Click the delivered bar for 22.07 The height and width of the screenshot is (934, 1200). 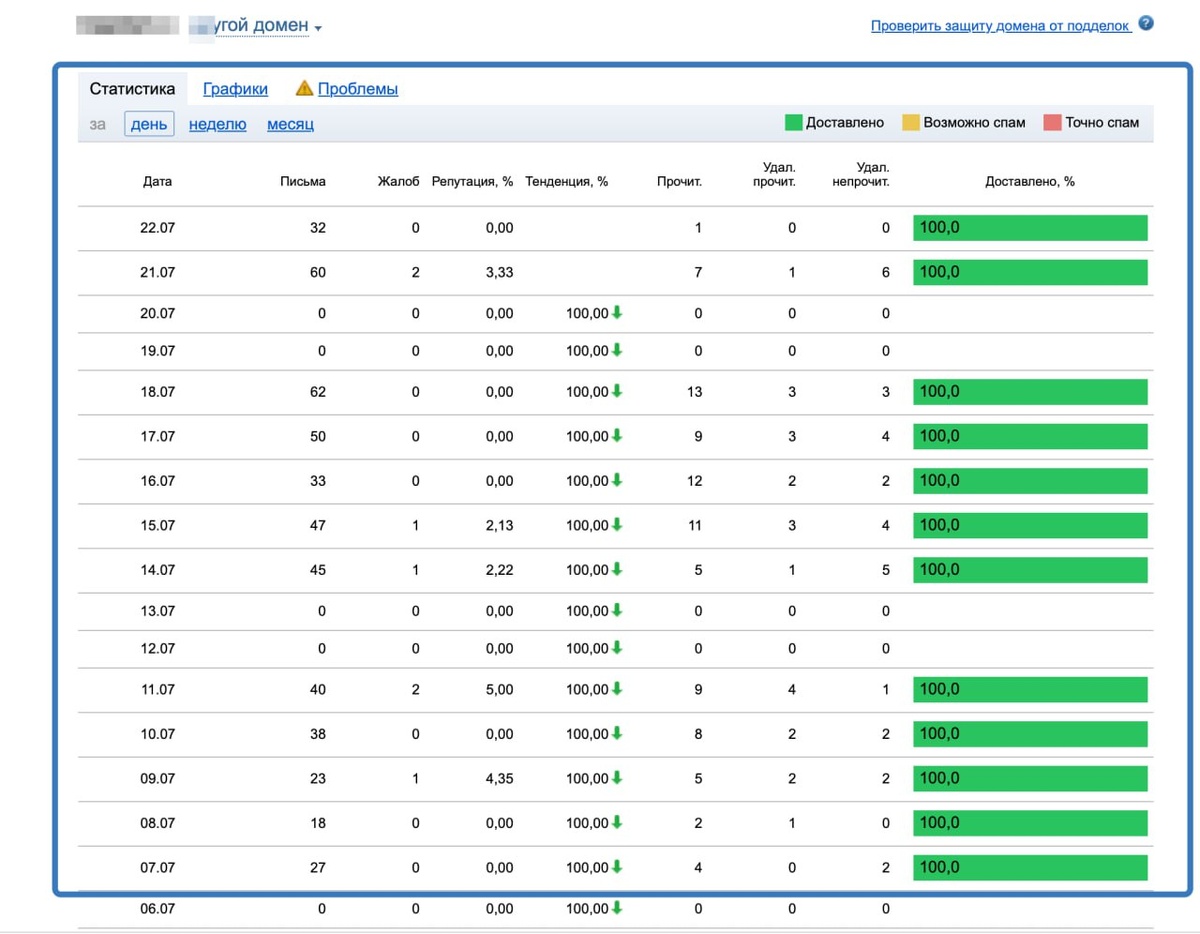1030,227
